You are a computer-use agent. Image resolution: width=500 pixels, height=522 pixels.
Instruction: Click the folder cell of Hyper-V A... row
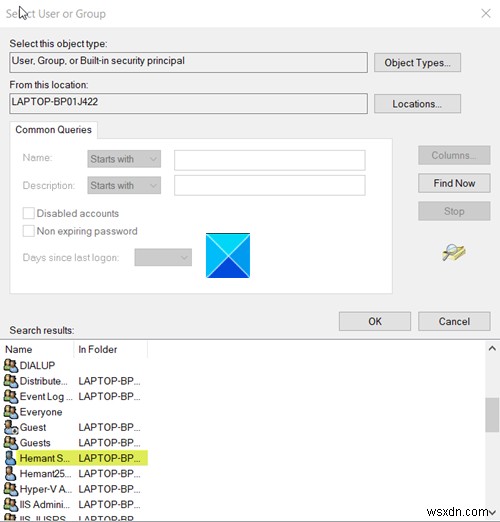(109, 489)
